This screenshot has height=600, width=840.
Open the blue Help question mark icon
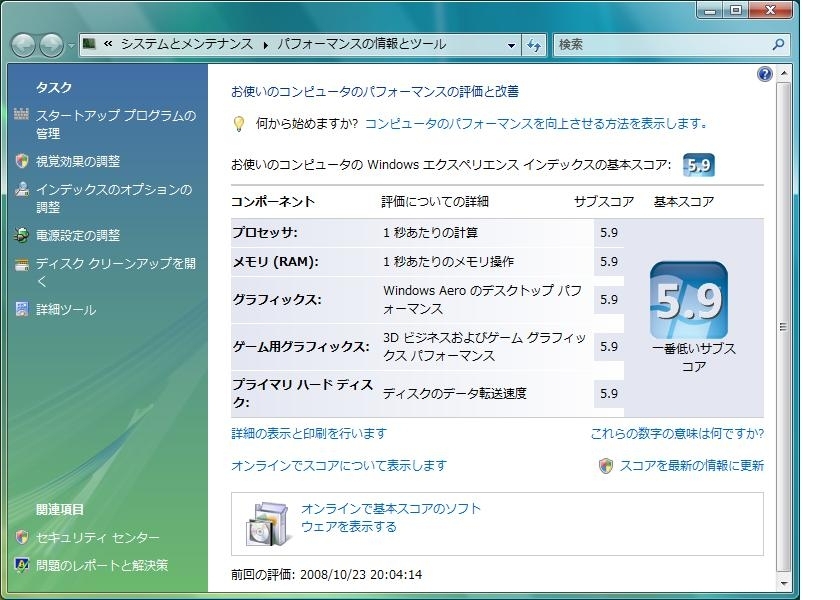(764, 74)
